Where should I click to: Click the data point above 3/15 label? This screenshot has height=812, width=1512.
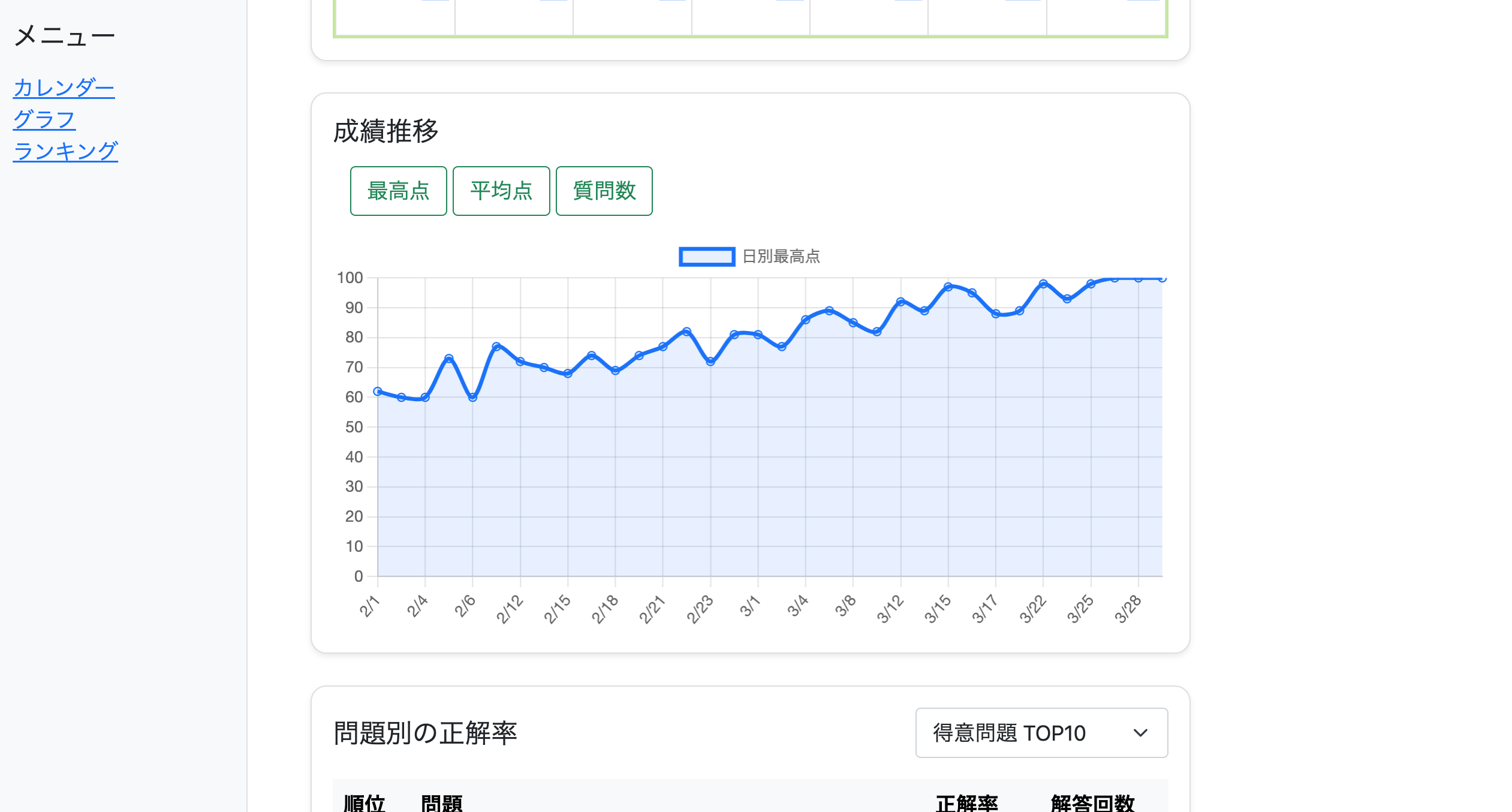pos(948,287)
